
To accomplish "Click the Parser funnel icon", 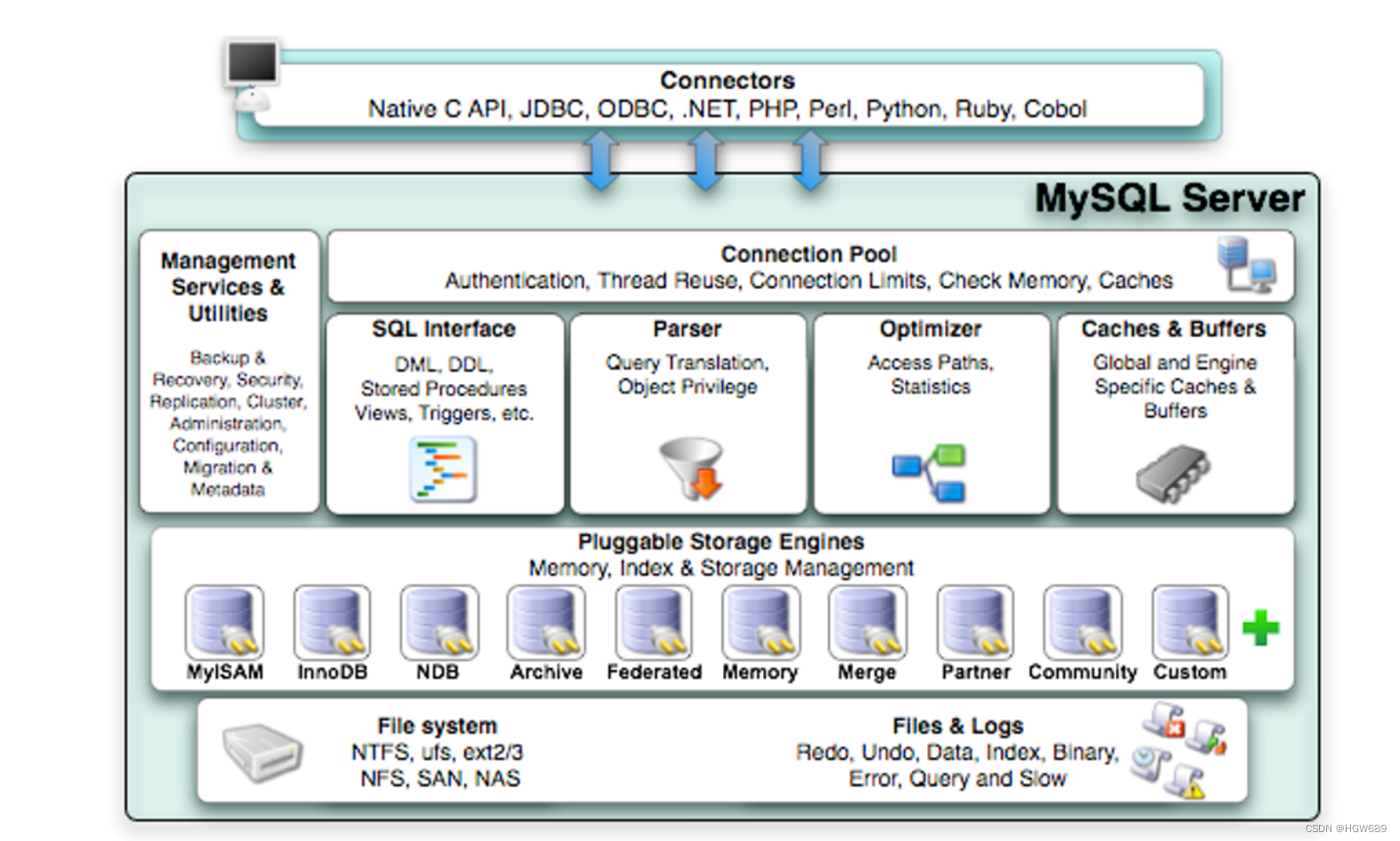I will pos(692,467).
